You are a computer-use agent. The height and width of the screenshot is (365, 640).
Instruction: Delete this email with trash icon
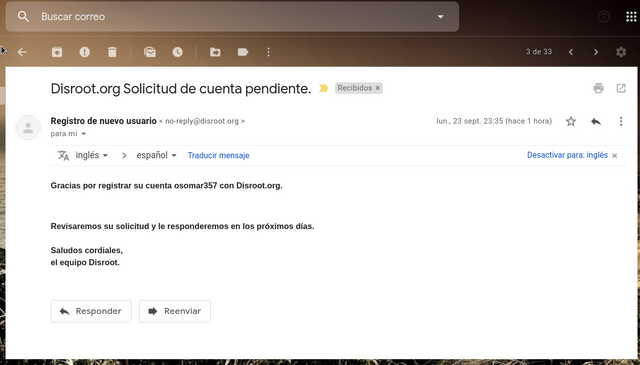tap(112, 52)
